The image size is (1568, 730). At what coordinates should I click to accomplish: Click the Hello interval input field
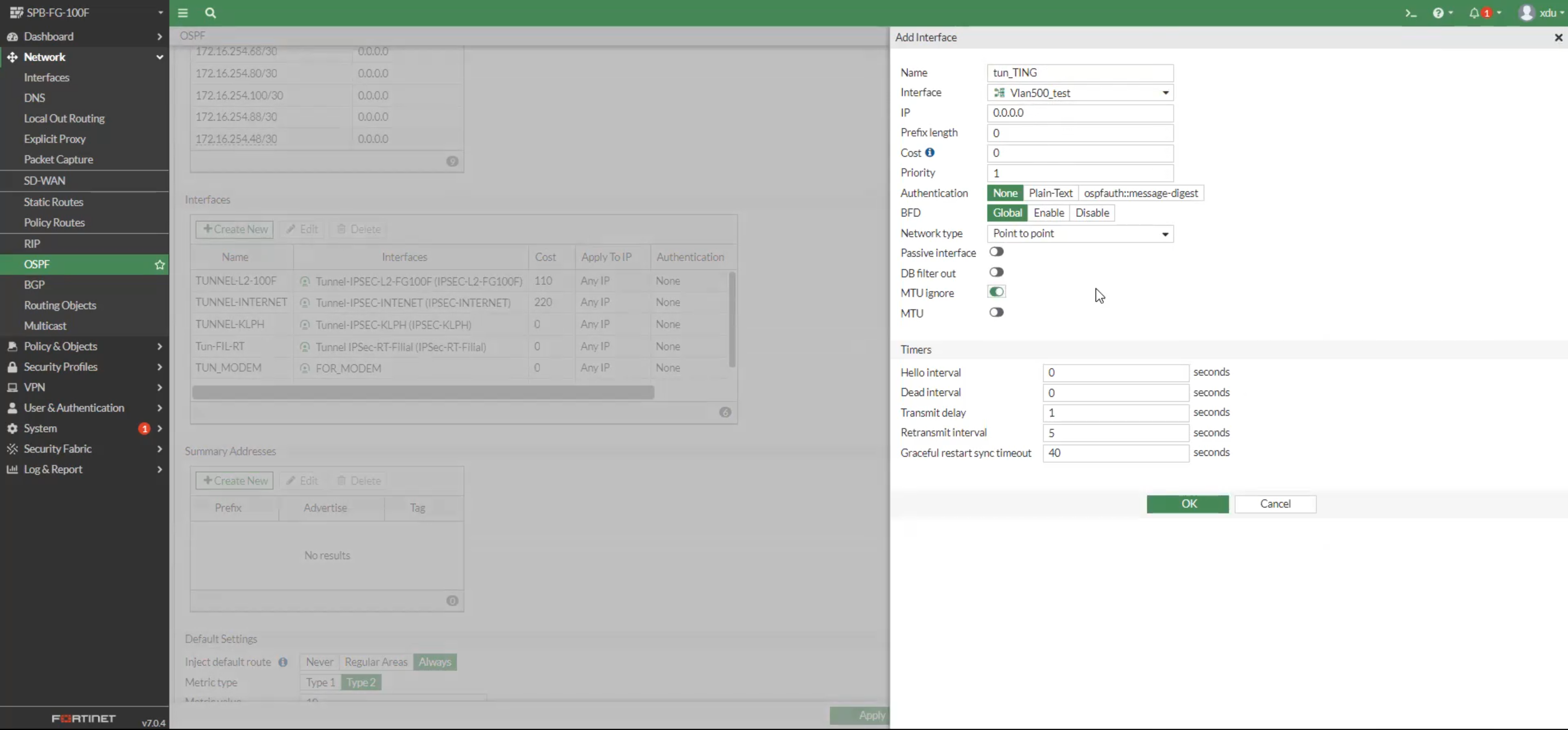tap(1115, 373)
